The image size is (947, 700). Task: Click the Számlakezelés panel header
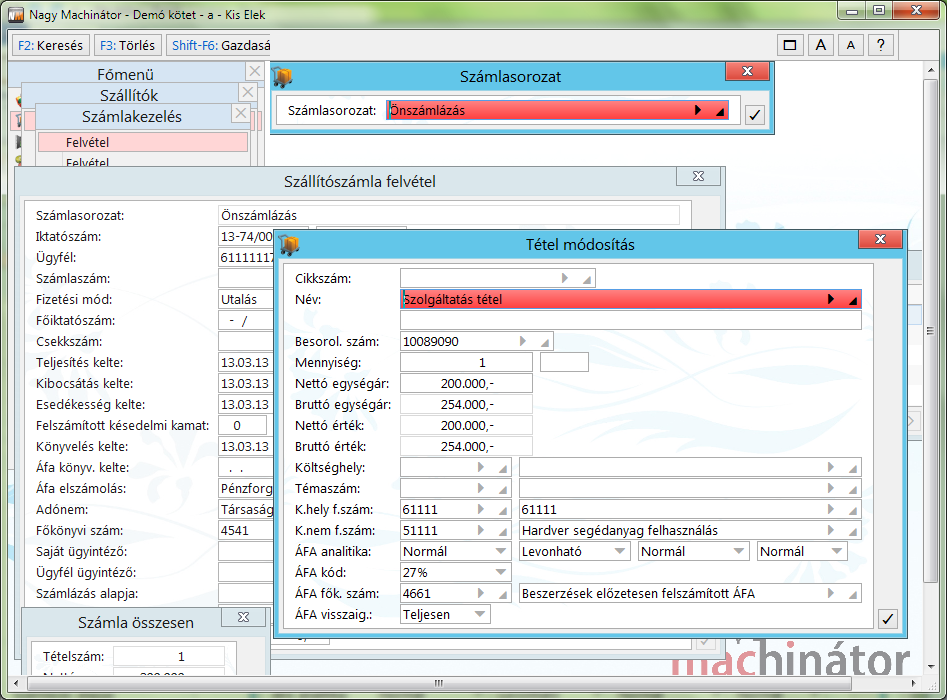(x=132, y=116)
